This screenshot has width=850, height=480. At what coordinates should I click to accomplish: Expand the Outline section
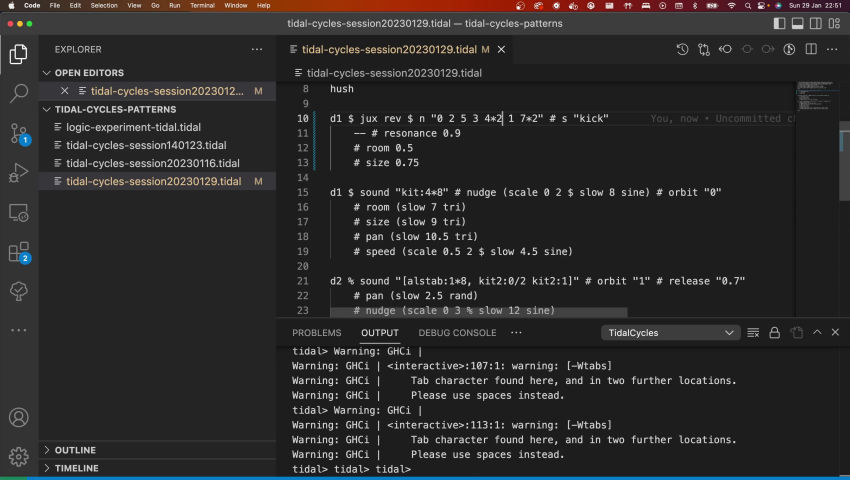coord(47,450)
